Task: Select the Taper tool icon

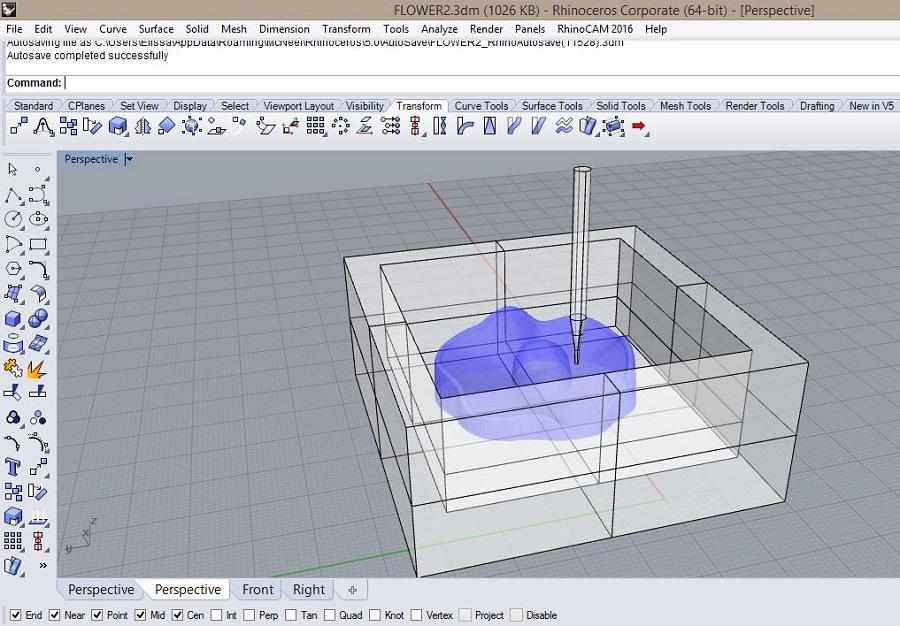Action: (x=490, y=126)
